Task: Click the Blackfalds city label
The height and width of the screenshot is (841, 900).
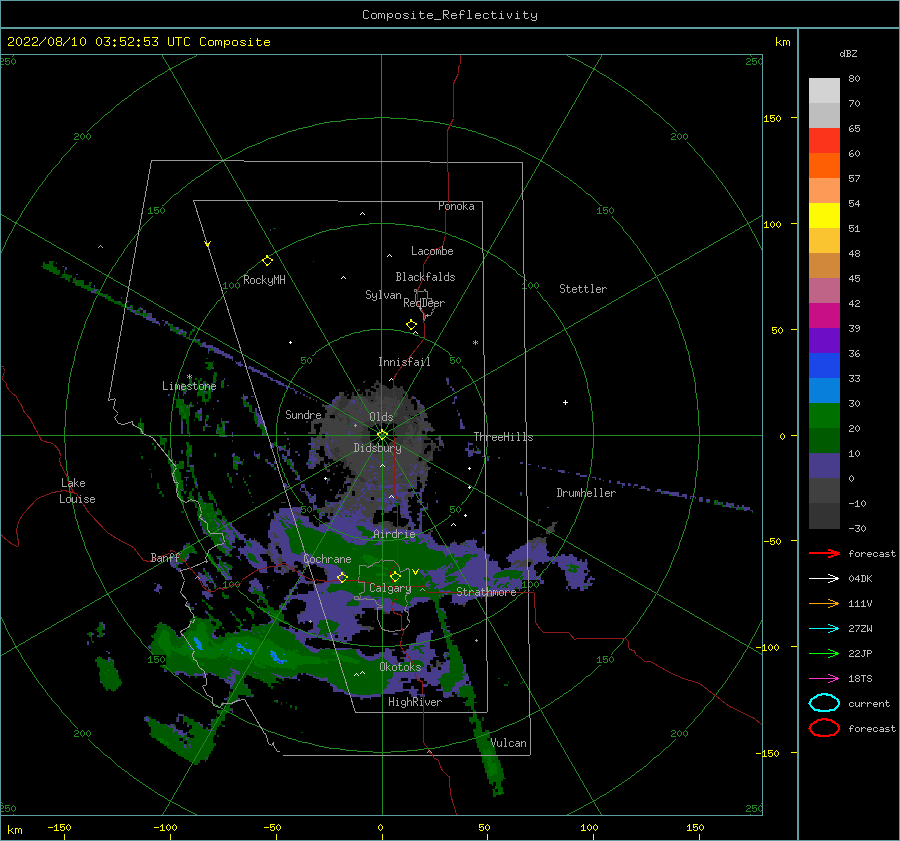Action: (x=425, y=277)
